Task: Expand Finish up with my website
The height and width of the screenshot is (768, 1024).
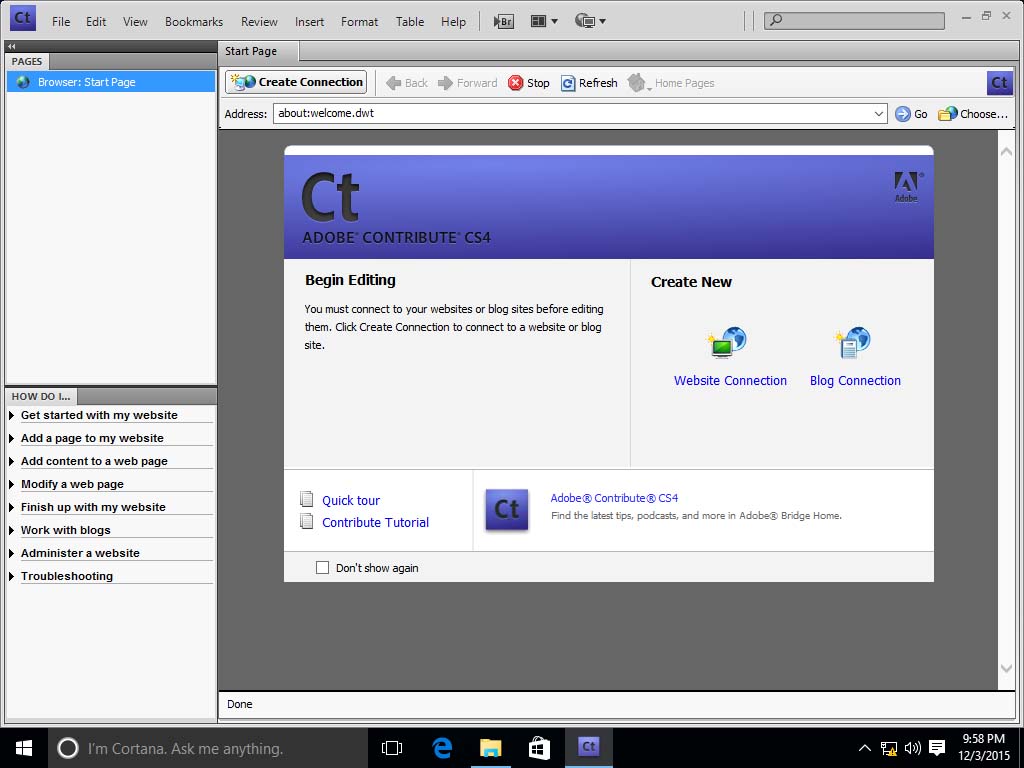Action: [93, 507]
